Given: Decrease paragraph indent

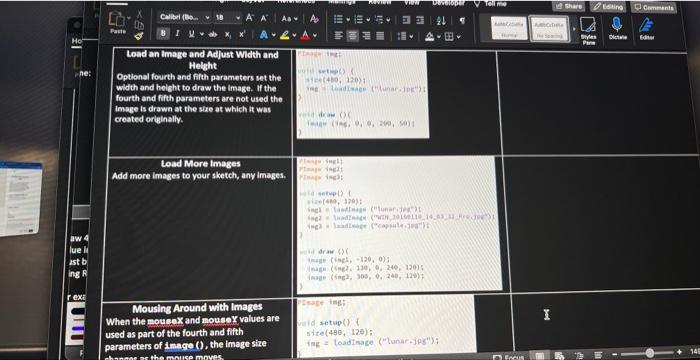Looking at the screenshot, I should (x=407, y=21).
